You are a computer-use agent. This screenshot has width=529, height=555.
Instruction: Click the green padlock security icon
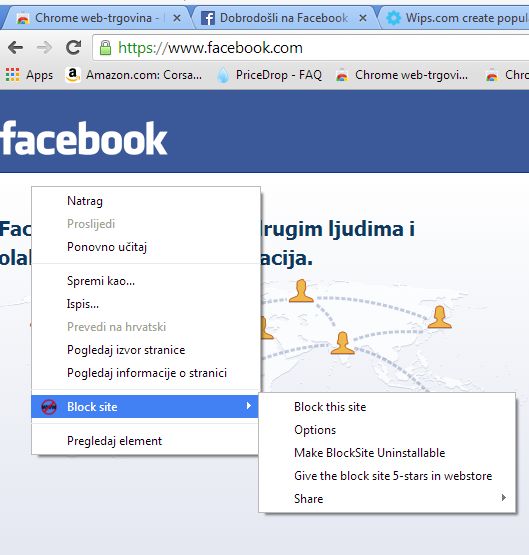(105, 47)
